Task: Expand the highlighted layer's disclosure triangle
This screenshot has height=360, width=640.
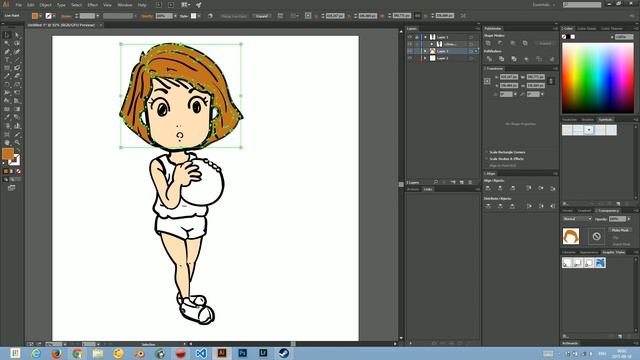Action: [425, 51]
